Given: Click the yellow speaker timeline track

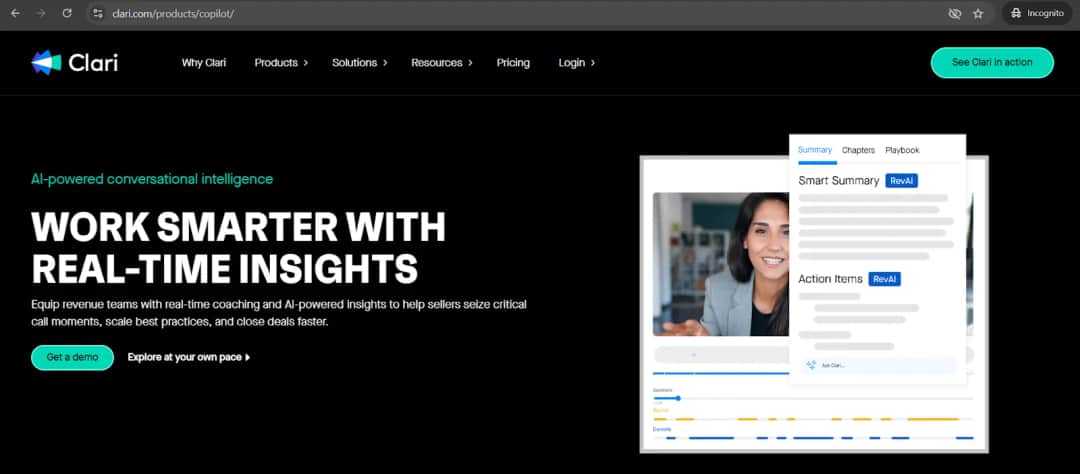Looking at the screenshot, I should [813, 419].
